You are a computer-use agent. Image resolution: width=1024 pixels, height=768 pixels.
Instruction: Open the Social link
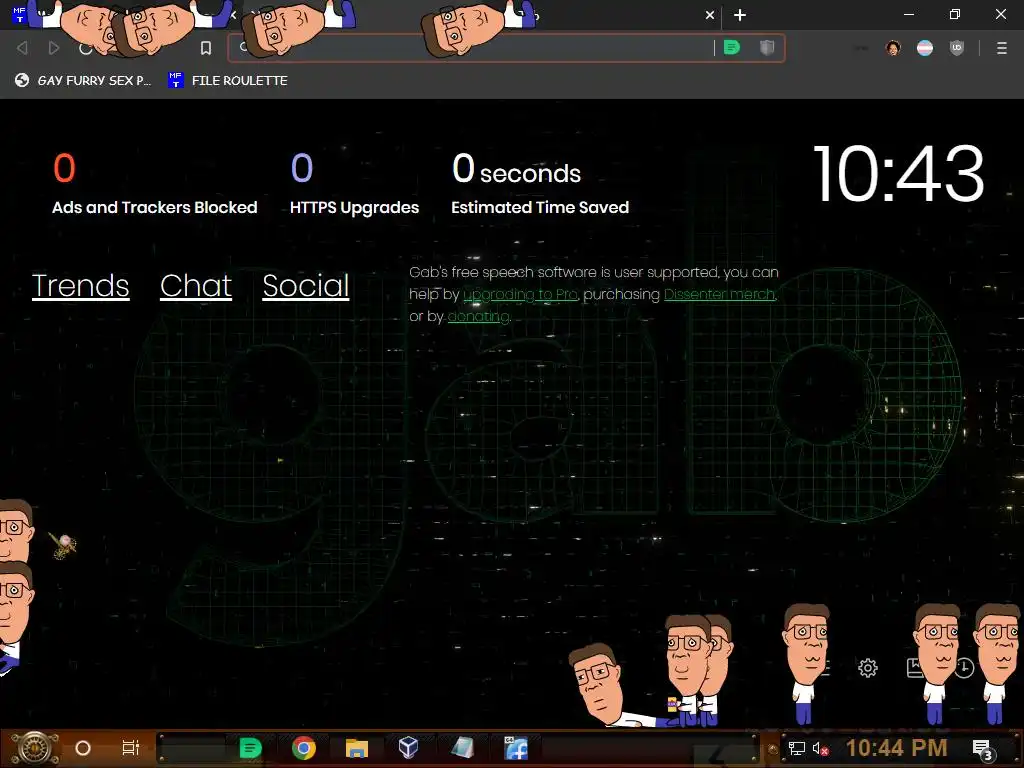(x=306, y=286)
